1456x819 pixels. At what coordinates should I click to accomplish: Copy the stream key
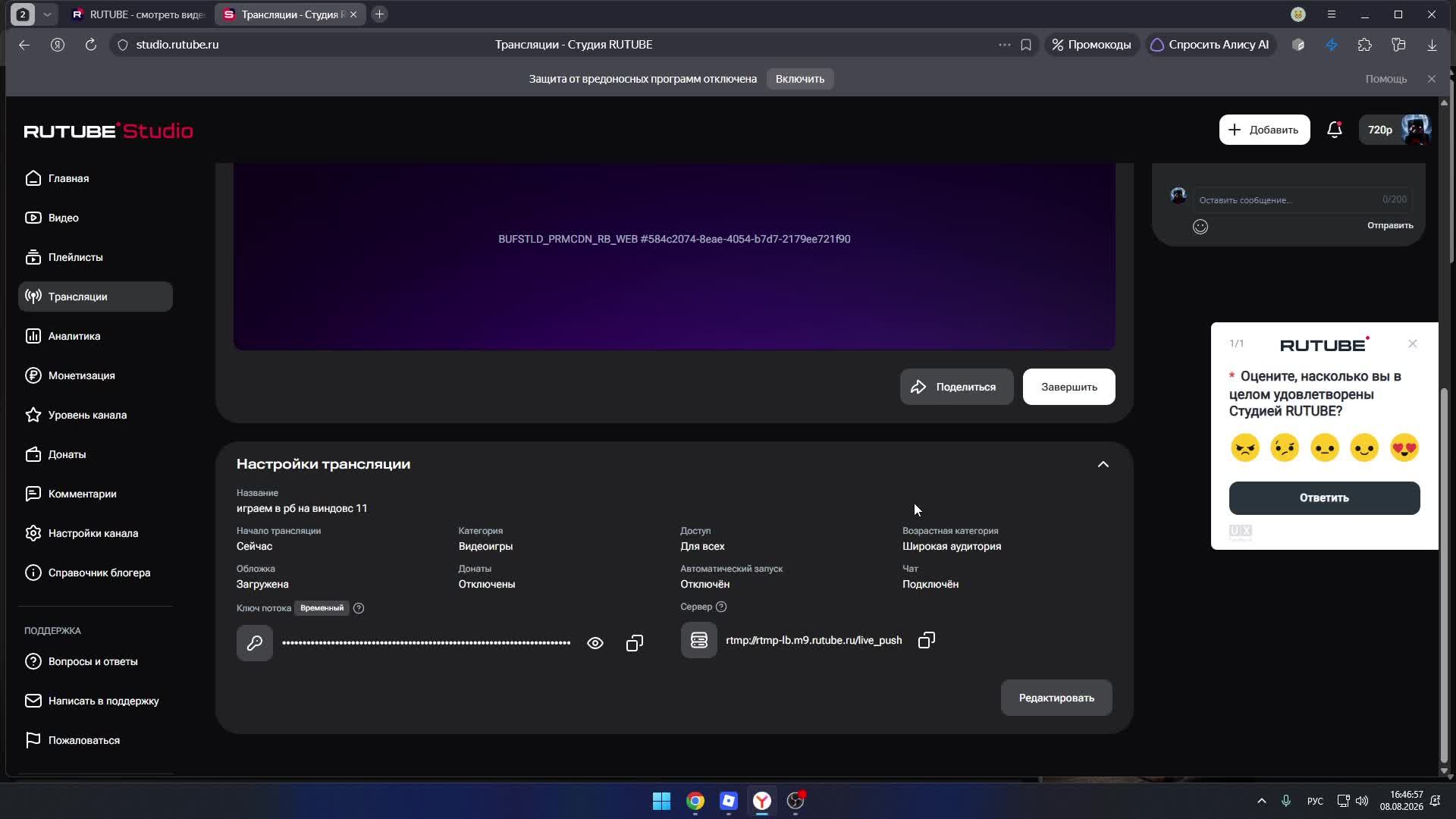point(635,643)
